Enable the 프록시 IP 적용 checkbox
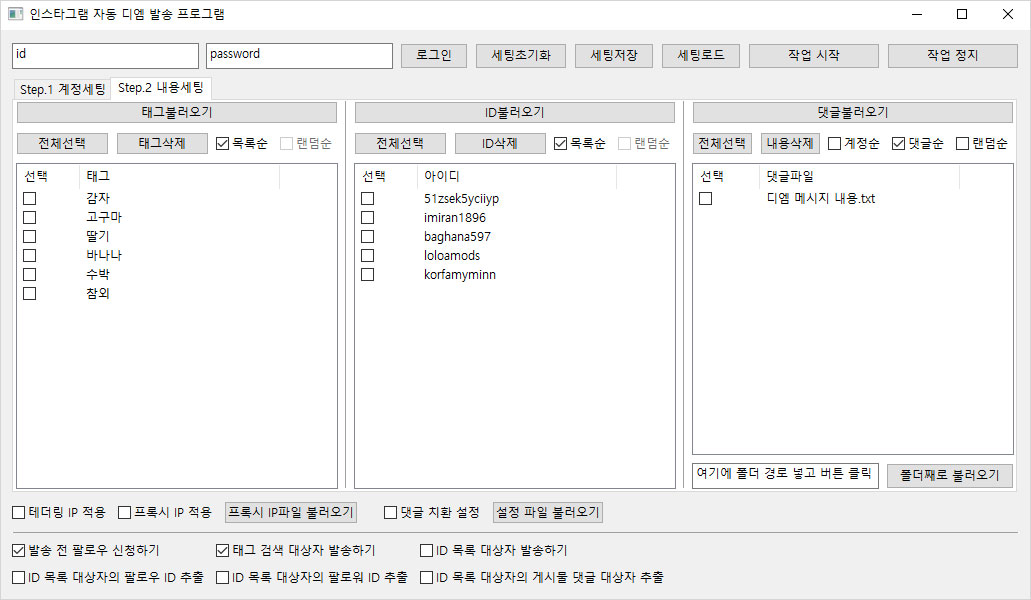 pos(124,513)
